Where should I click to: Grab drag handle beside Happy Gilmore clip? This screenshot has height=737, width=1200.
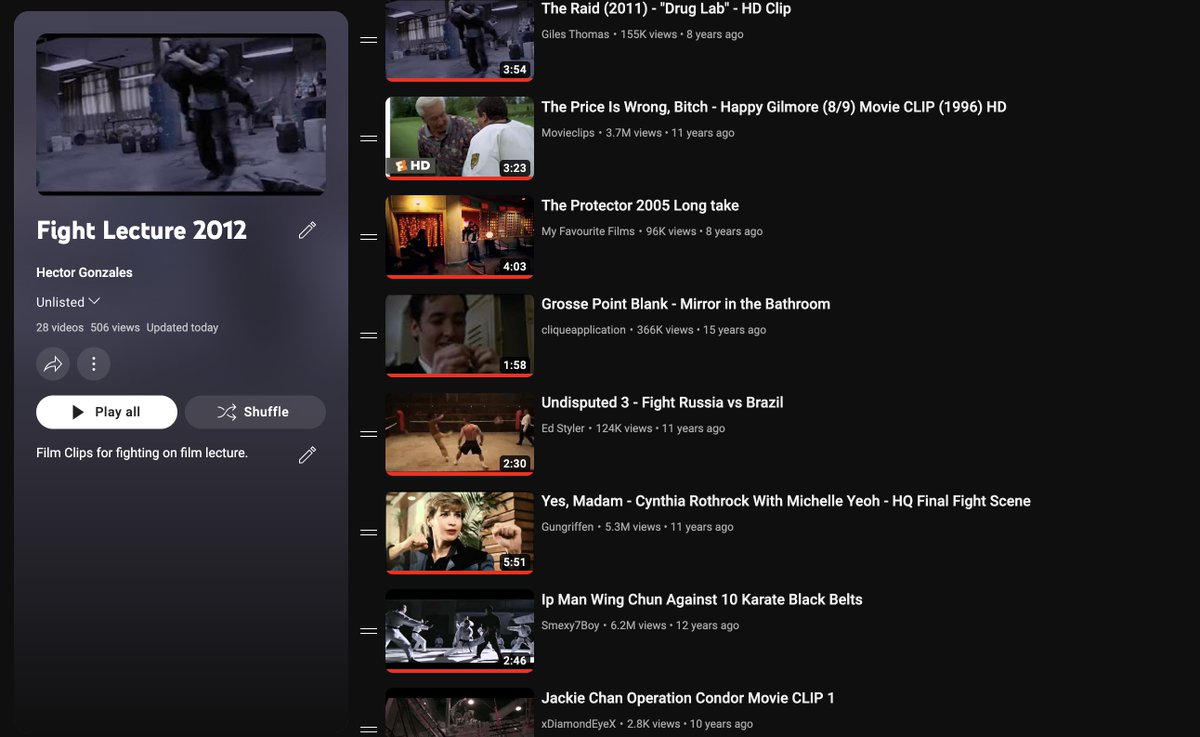coord(368,138)
